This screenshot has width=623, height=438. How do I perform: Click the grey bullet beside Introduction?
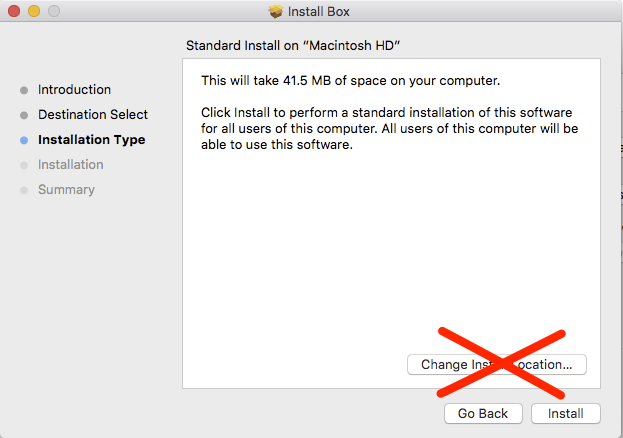[x=24, y=90]
